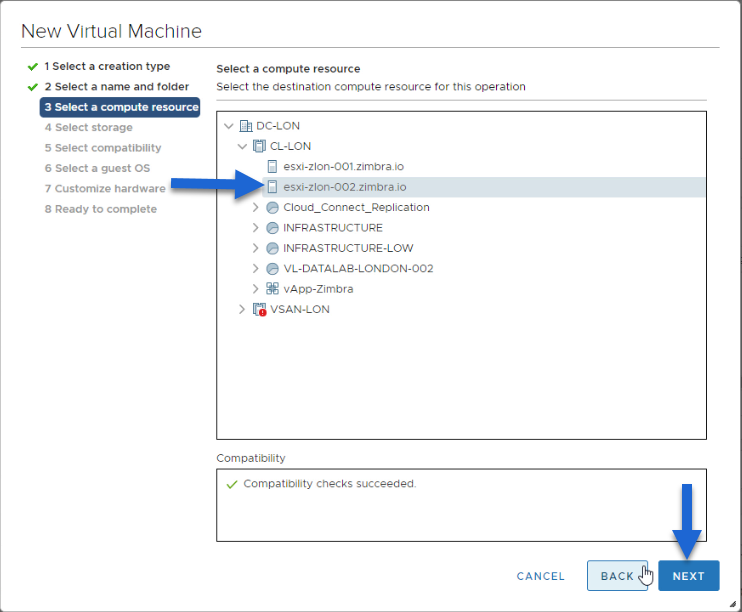Click the check mark beside step 2
The image size is (742, 612).
(33, 87)
